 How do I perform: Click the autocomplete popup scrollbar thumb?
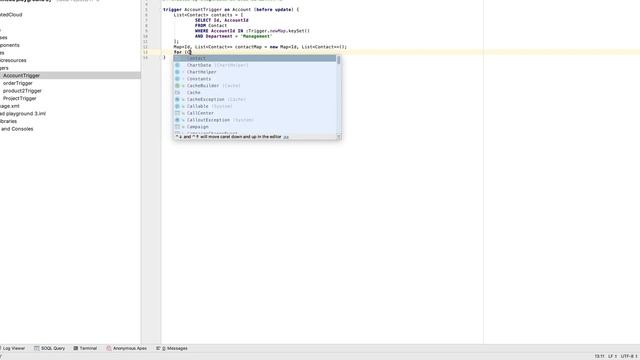click(338, 60)
